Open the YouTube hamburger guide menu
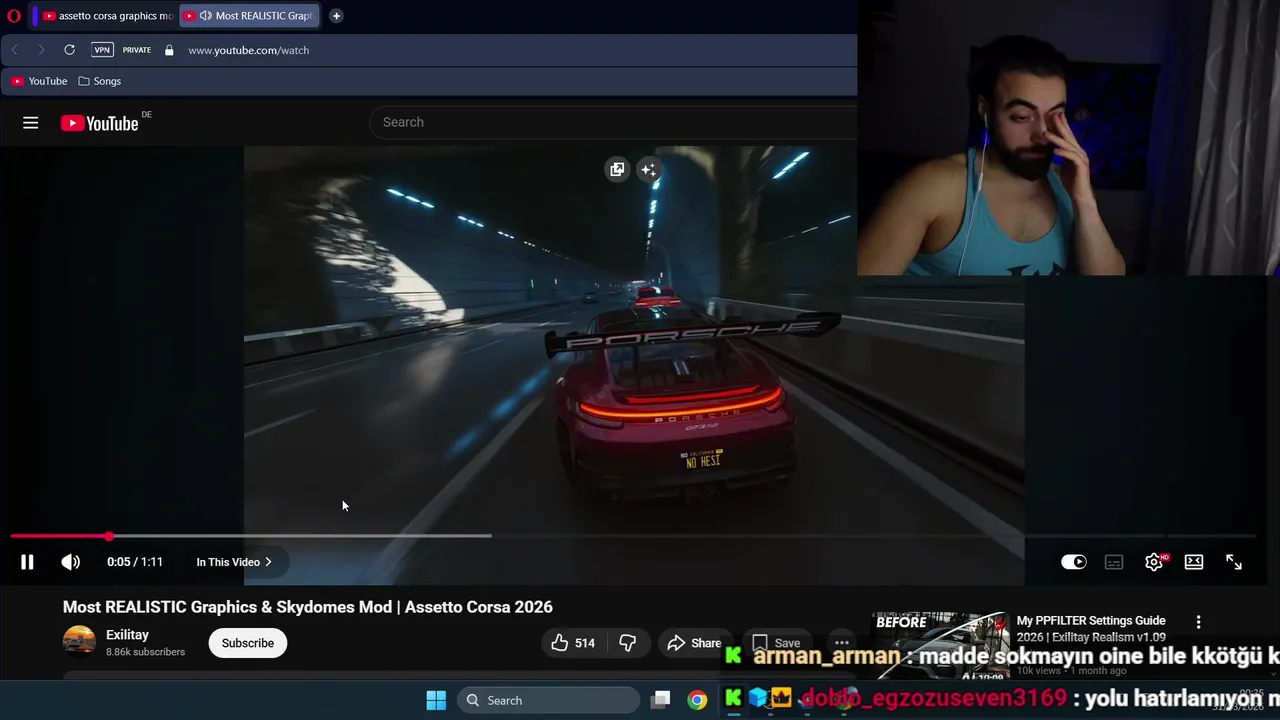The width and height of the screenshot is (1280, 720). click(31, 123)
